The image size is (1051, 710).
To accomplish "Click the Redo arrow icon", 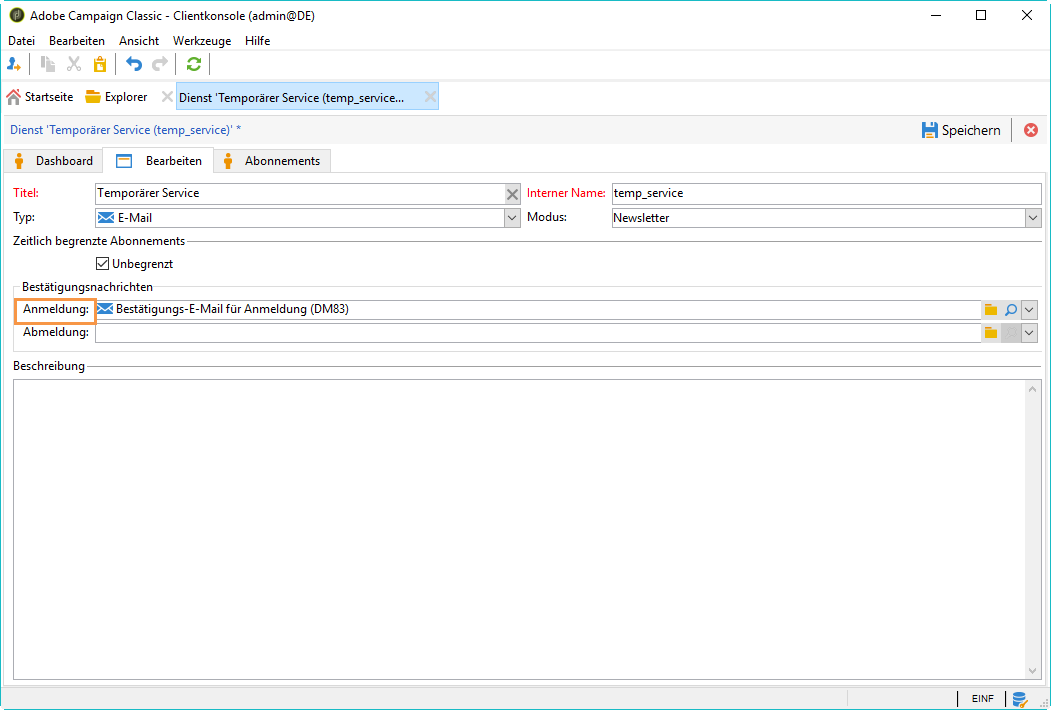I will tap(160, 64).
